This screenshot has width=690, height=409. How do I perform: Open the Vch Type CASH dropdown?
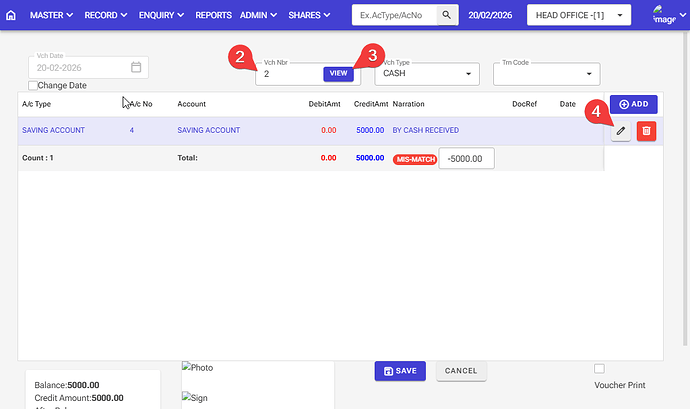click(x=427, y=74)
